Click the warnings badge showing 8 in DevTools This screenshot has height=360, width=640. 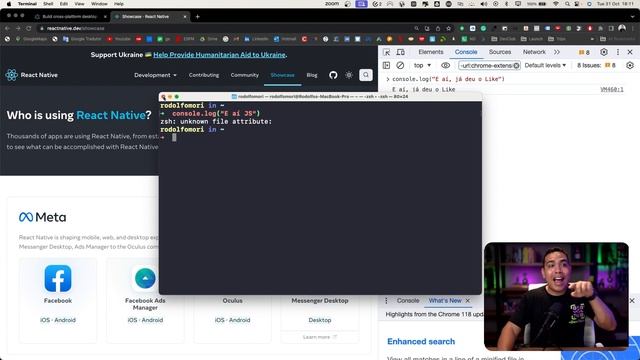[x=584, y=52]
